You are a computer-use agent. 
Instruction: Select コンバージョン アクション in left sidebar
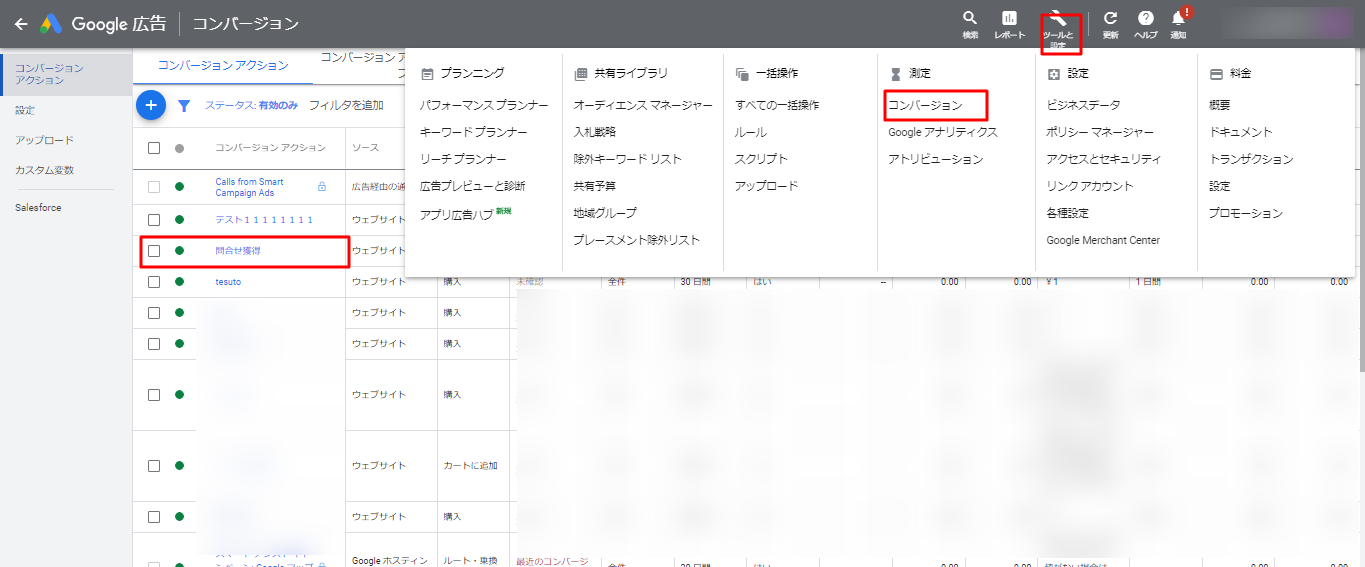coord(66,74)
